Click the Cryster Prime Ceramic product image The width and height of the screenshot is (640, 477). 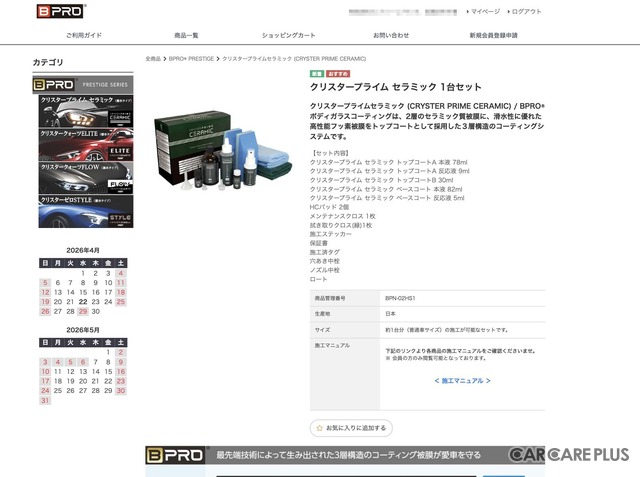pos(209,143)
